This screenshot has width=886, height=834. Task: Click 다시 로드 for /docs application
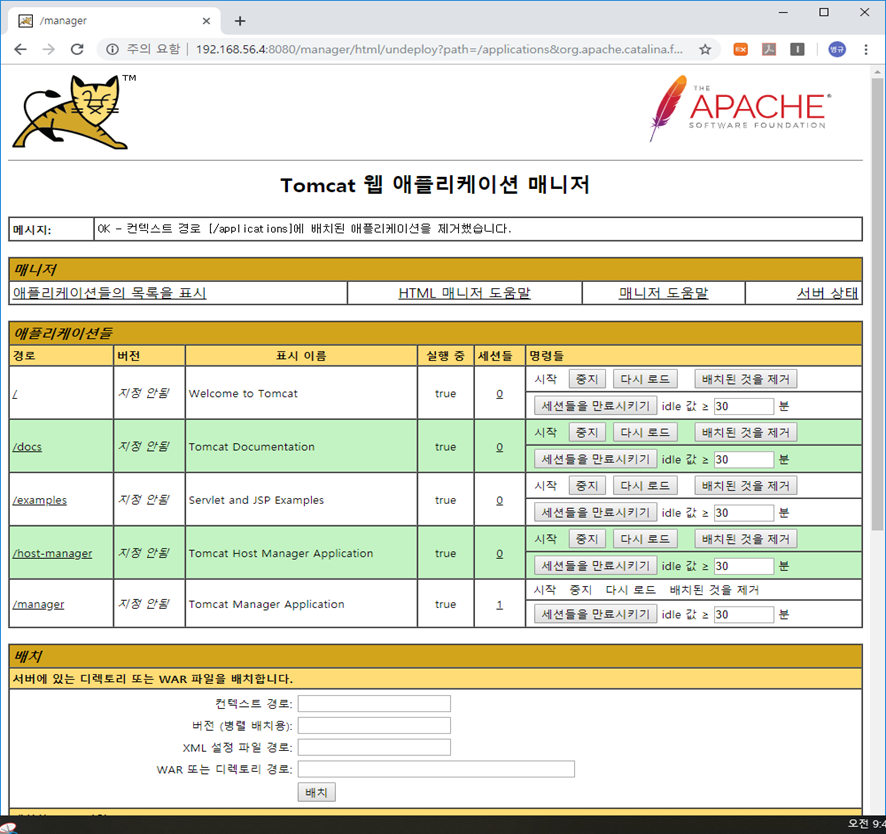(645, 432)
